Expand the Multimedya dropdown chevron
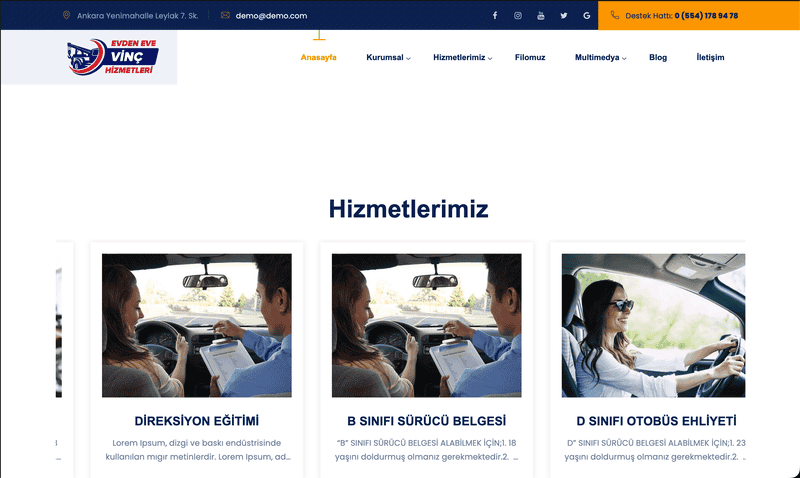This screenshot has width=800, height=478. 624,58
